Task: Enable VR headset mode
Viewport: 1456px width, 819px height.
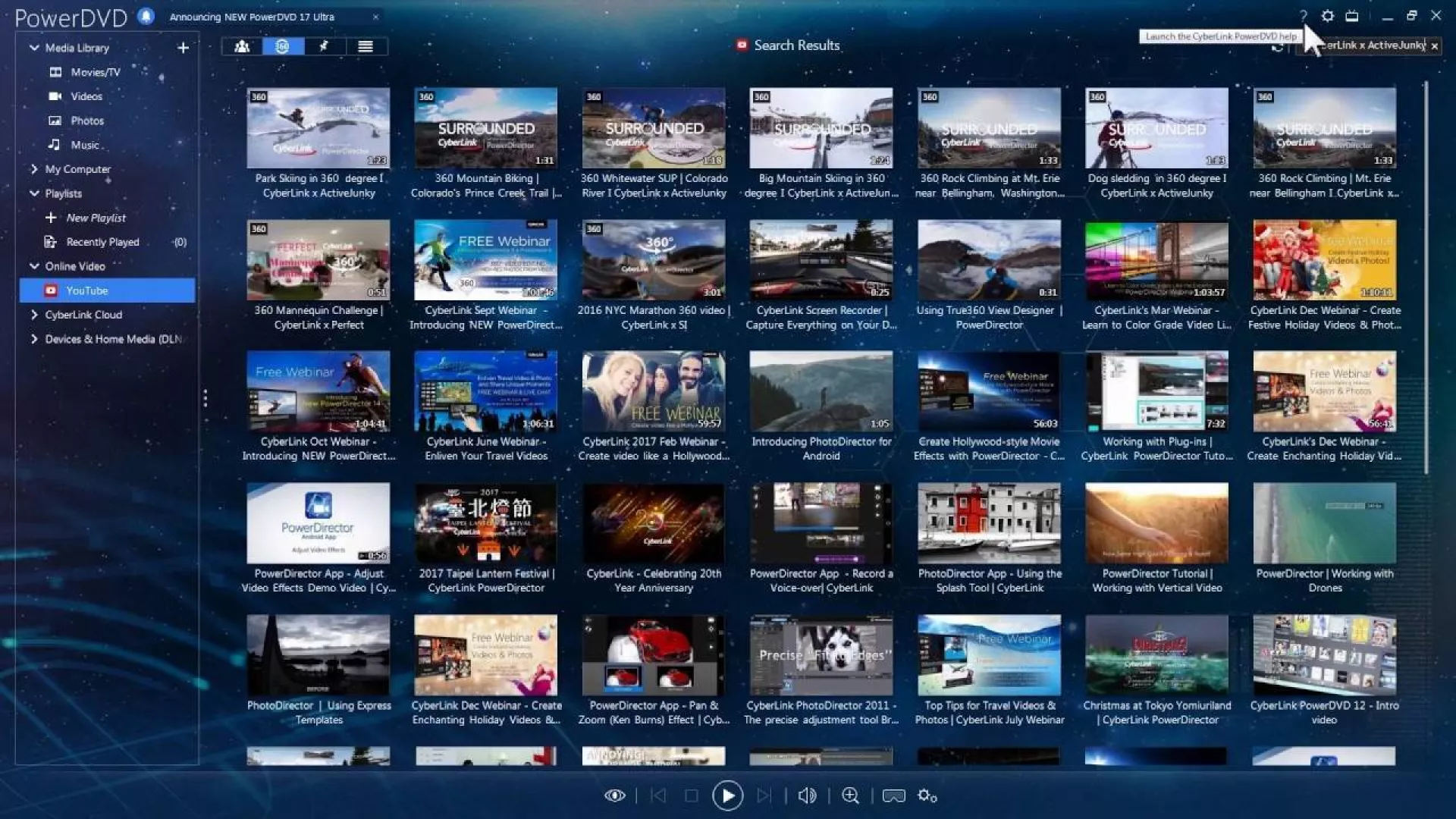Action: [893, 795]
